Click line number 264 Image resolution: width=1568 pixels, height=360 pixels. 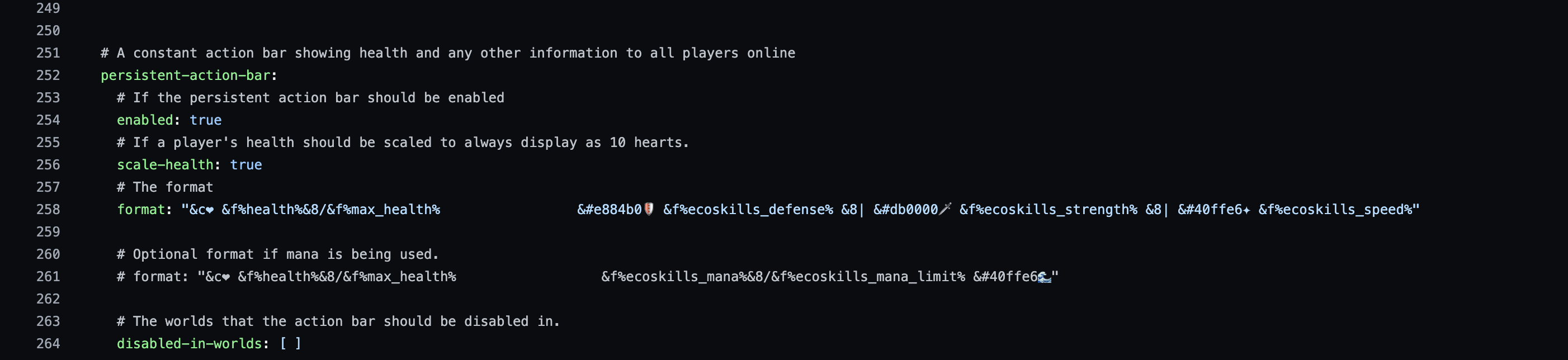click(x=48, y=344)
